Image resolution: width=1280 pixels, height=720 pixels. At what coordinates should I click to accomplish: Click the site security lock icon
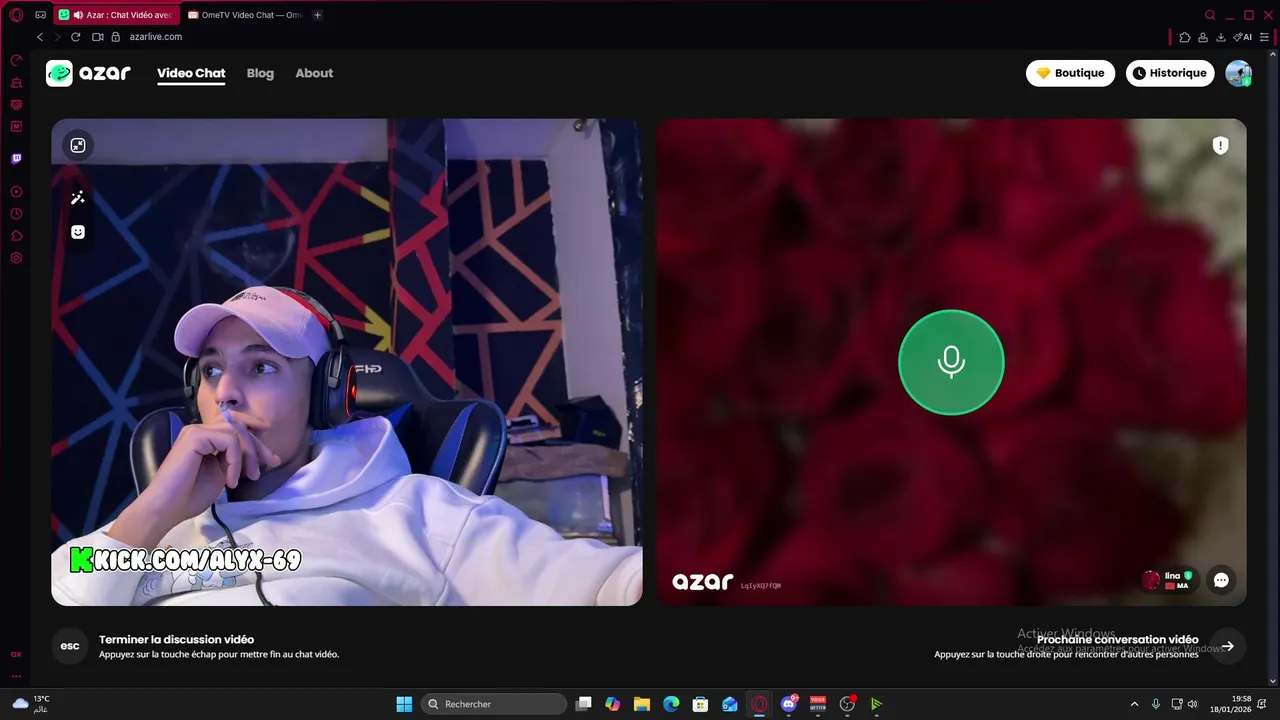pos(116,37)
